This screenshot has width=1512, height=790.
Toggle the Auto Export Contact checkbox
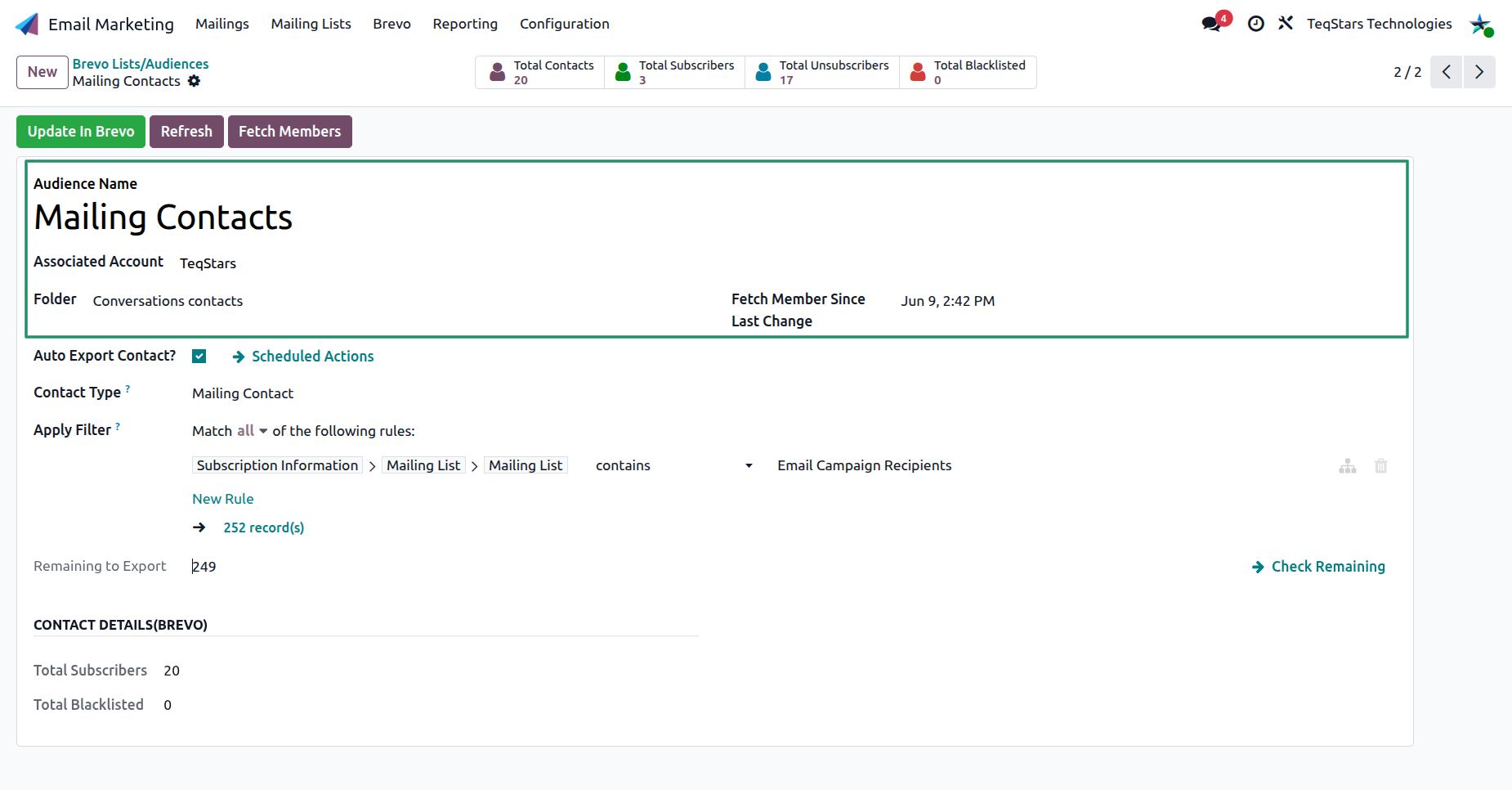click(x=199, y=356)
